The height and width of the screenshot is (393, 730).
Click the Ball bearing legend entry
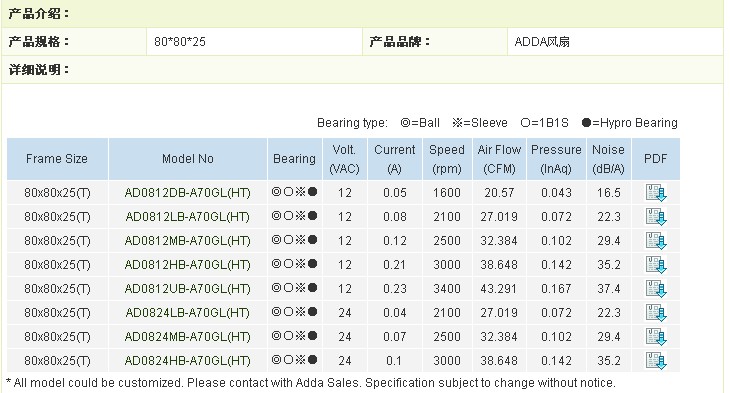(x=420, y=123)
